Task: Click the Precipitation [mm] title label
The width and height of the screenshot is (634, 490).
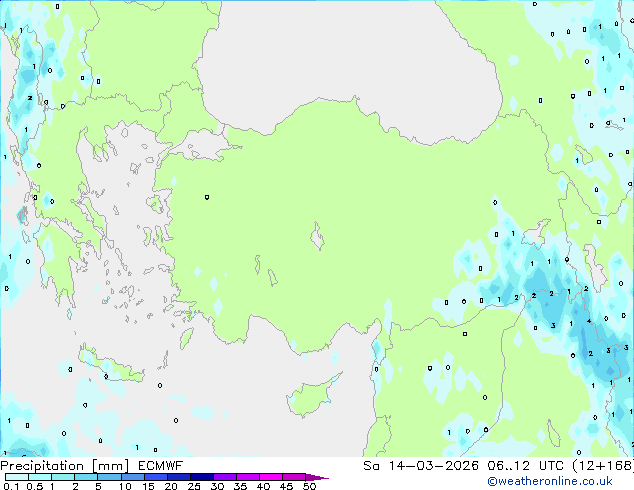Action: [x=65, y=466]
